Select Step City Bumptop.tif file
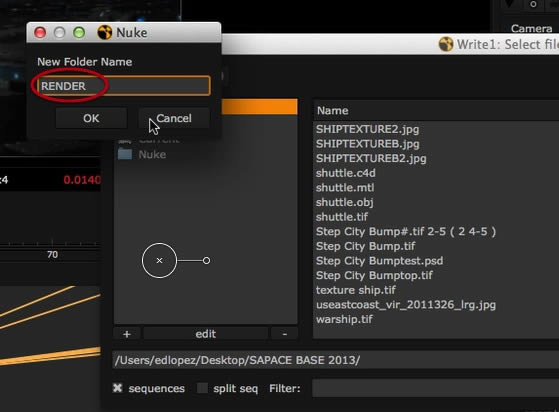Screen dimensions: 559x412 tap(374, 275)
